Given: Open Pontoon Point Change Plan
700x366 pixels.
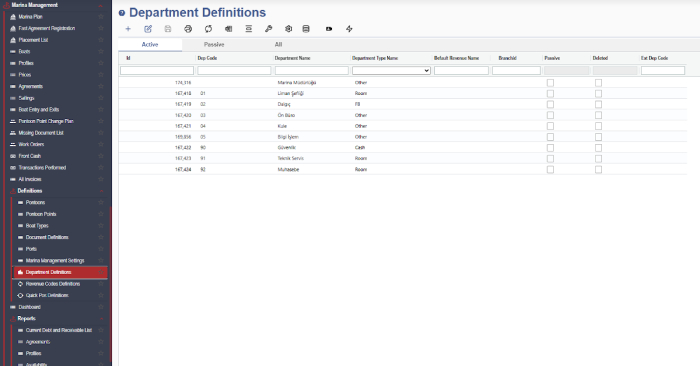Looking at the screenshot, I should (x=46, y=121).
